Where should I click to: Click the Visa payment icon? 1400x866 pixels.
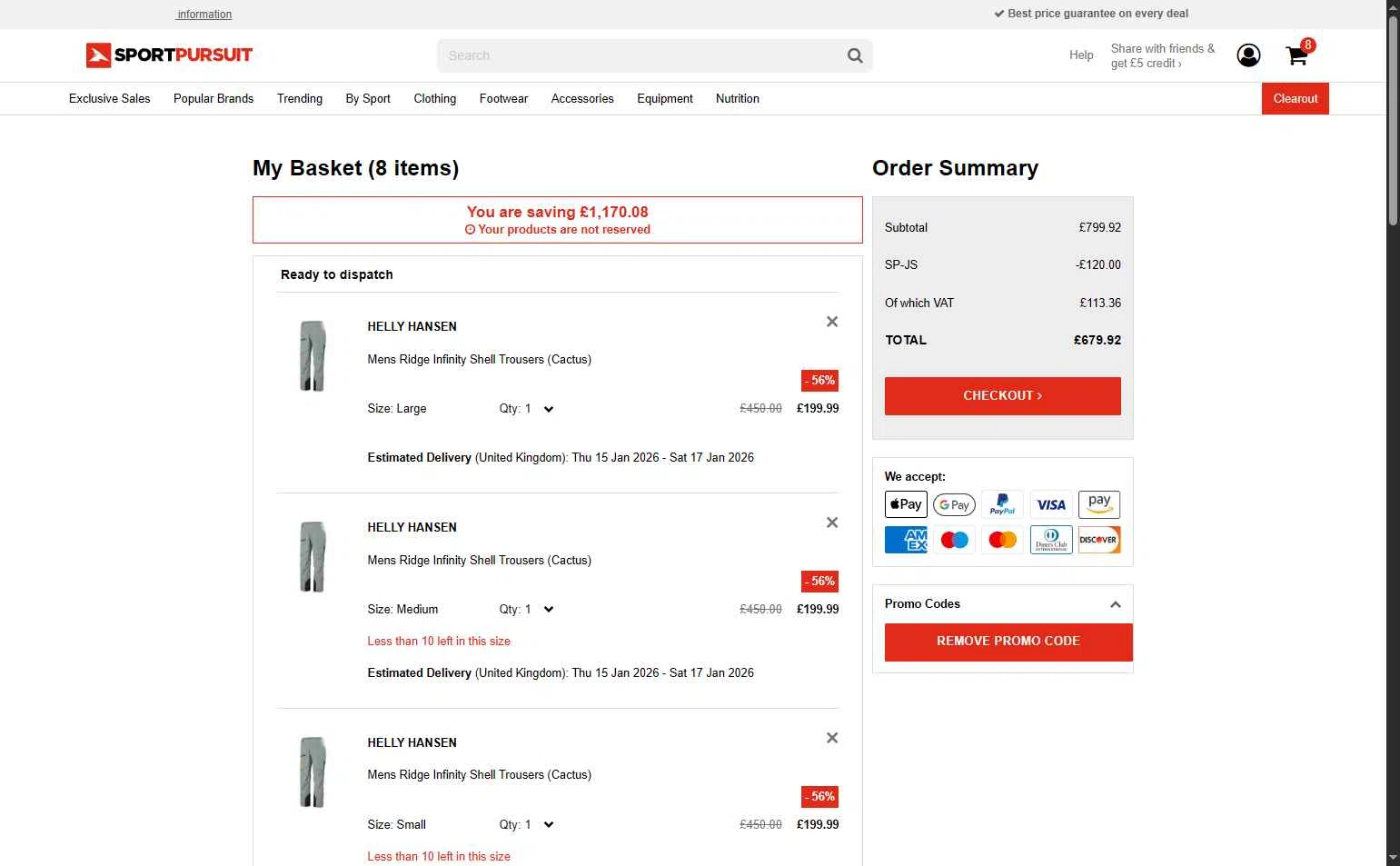[x=1051, y=504]
